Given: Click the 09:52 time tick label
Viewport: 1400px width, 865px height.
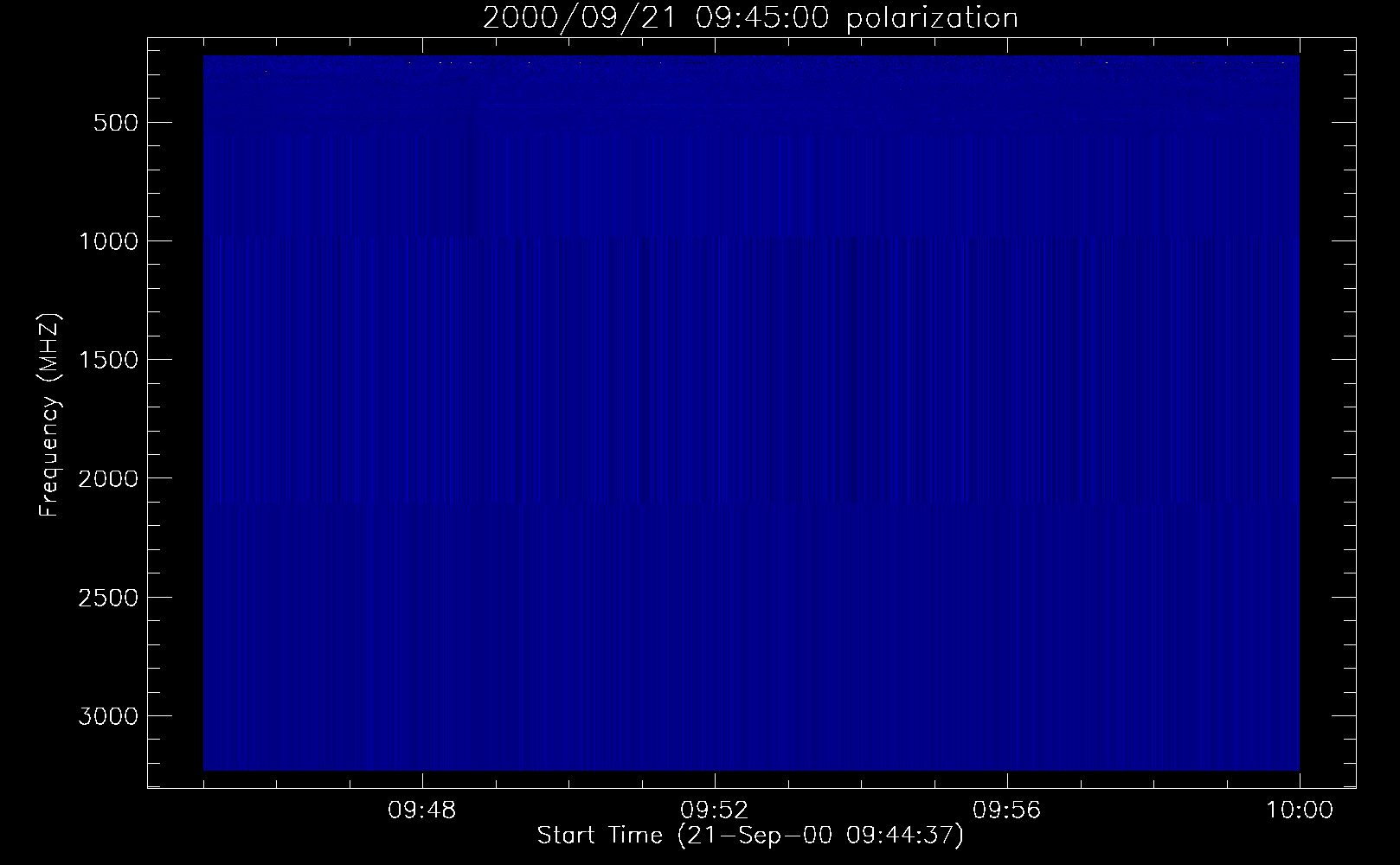Looking at the screenshot, I should tap(715, 811).
